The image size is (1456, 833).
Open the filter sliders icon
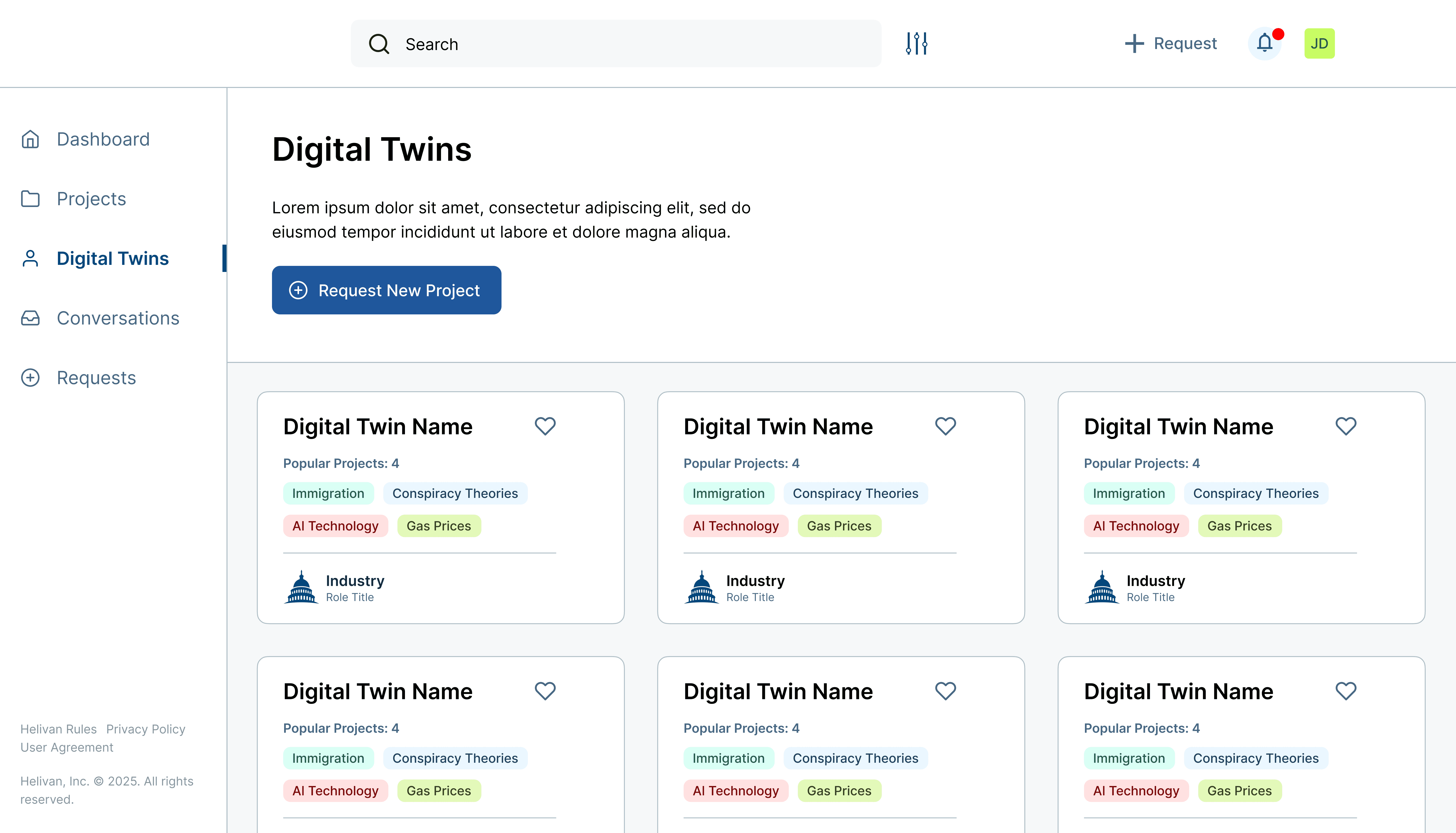[x=917, y=43]
